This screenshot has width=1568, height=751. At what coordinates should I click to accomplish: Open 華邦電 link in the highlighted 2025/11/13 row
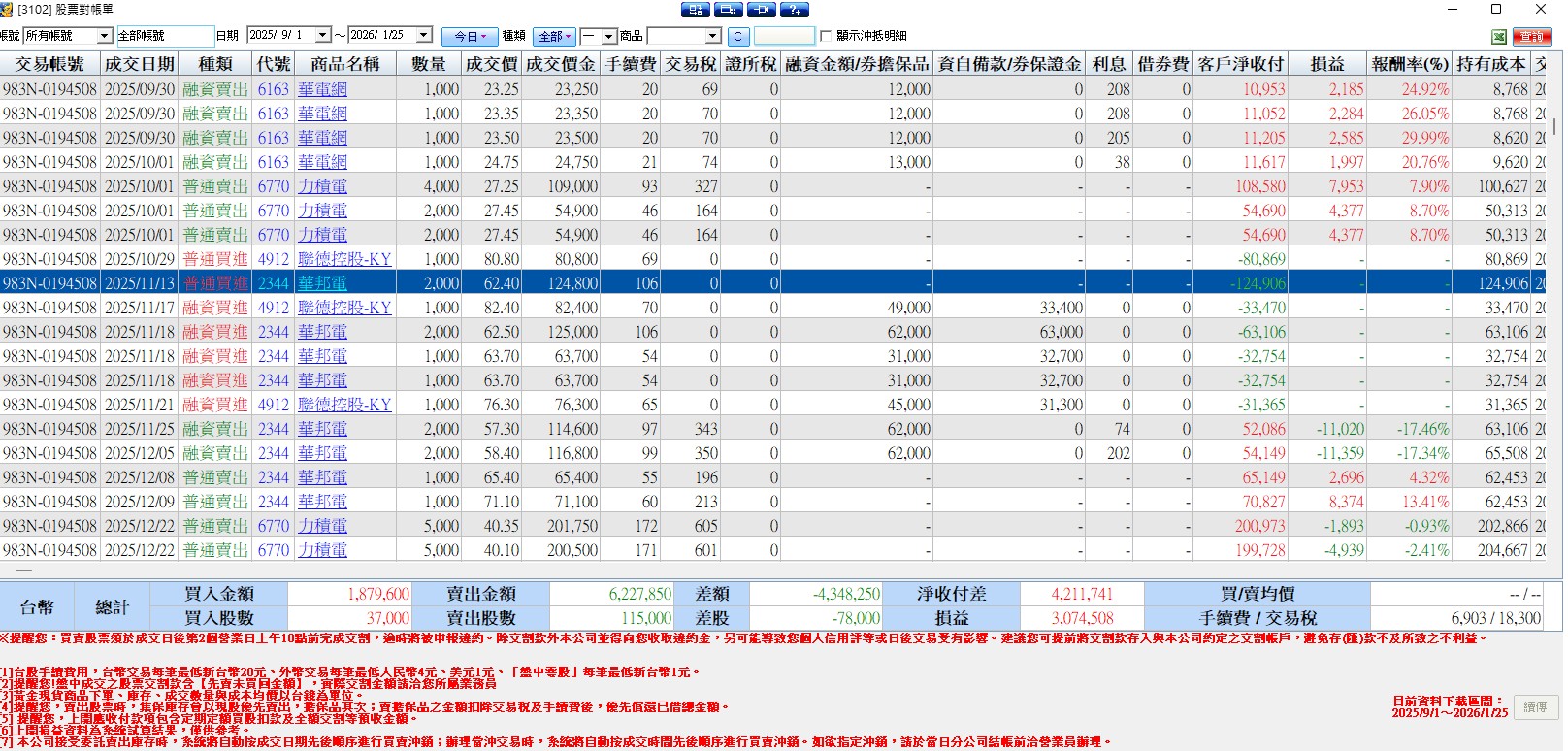coord(322,283)
